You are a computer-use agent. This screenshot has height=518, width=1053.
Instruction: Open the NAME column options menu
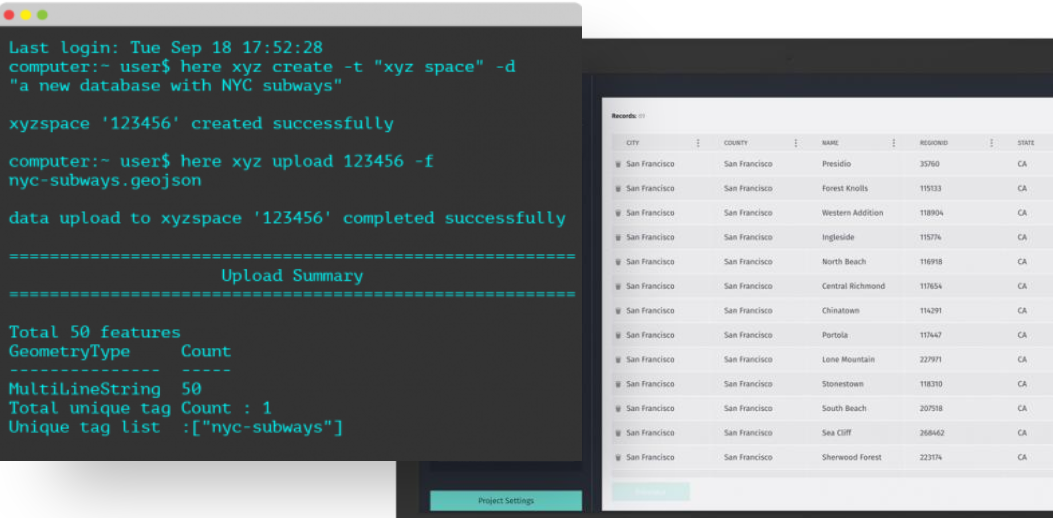(x=894, y=143)
